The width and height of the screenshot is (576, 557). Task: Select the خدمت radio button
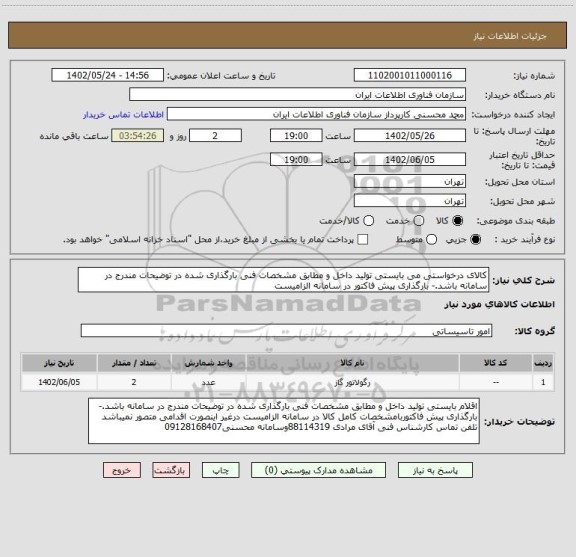419,221
